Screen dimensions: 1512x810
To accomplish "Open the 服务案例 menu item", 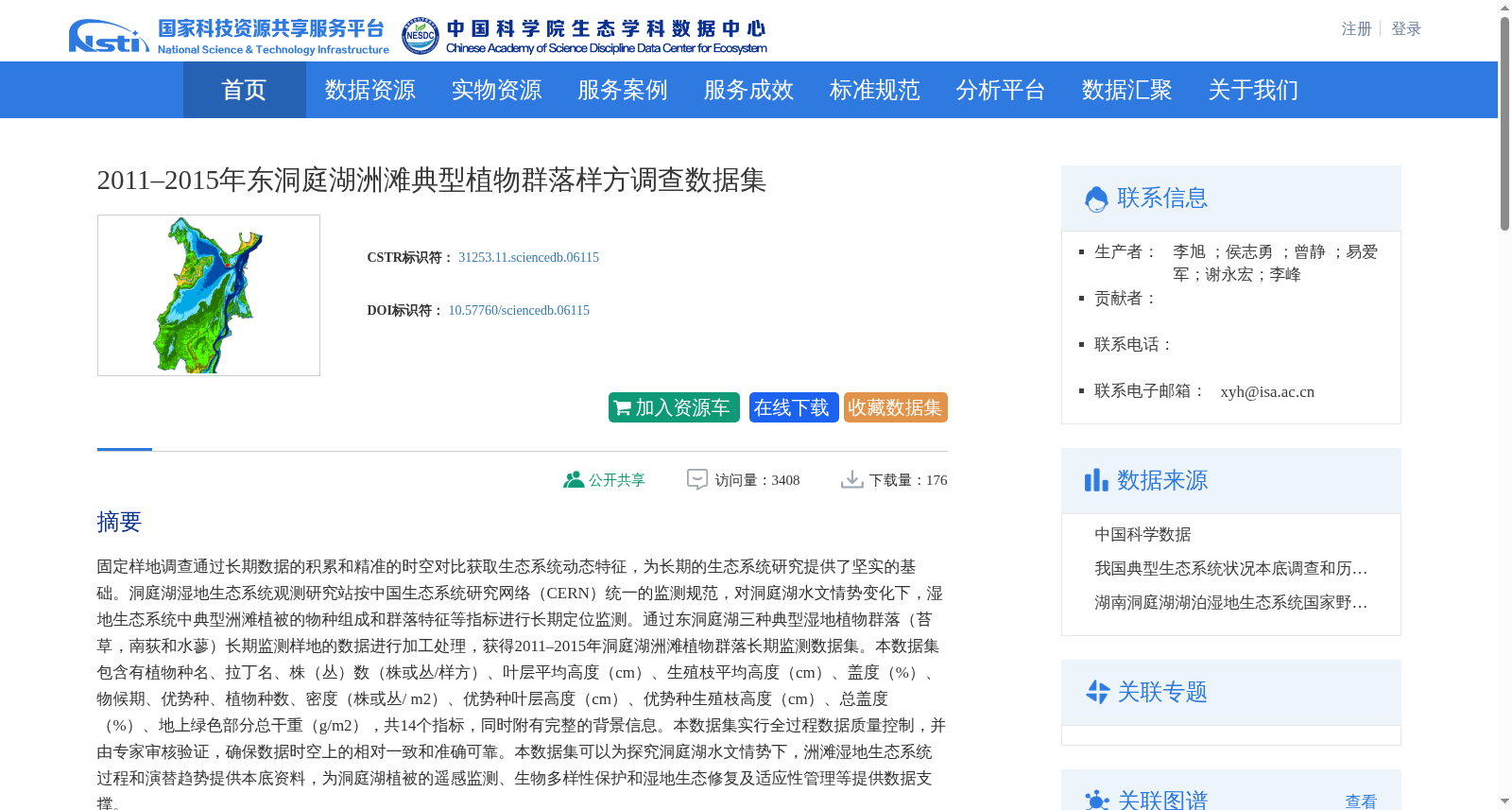I will [x=622, y=90].
